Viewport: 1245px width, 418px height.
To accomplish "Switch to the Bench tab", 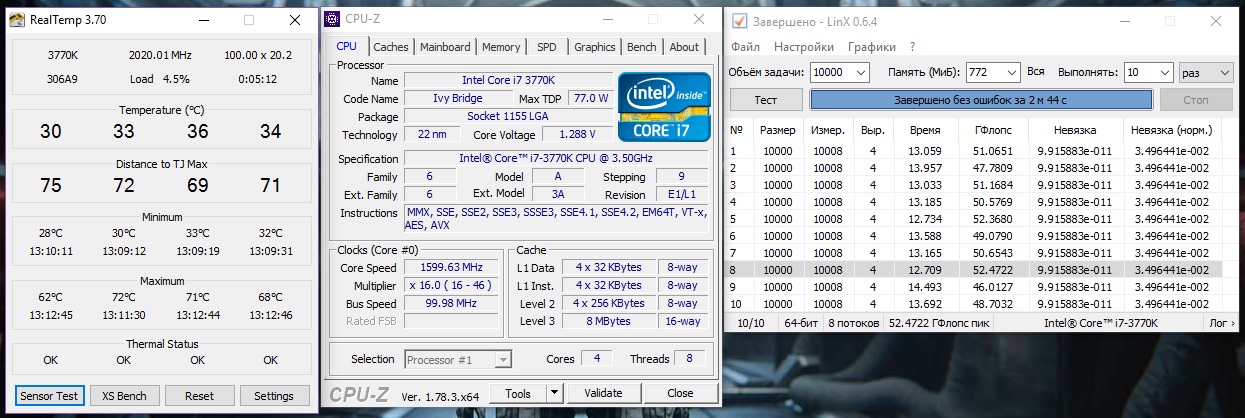I will click(642, 47).
